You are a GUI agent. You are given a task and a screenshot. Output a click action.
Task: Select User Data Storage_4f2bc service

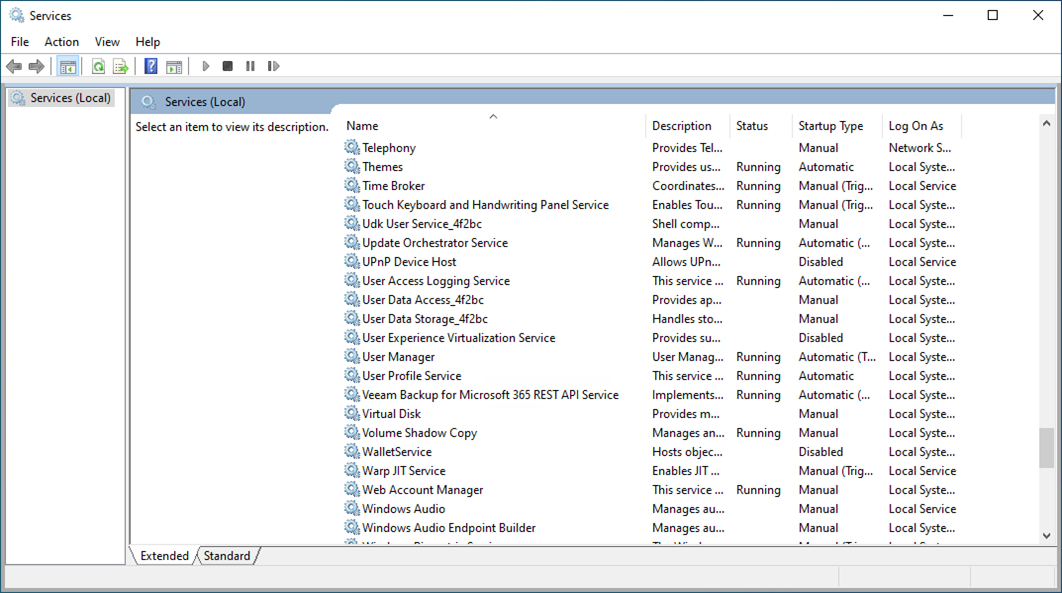(x=425, y=318)
